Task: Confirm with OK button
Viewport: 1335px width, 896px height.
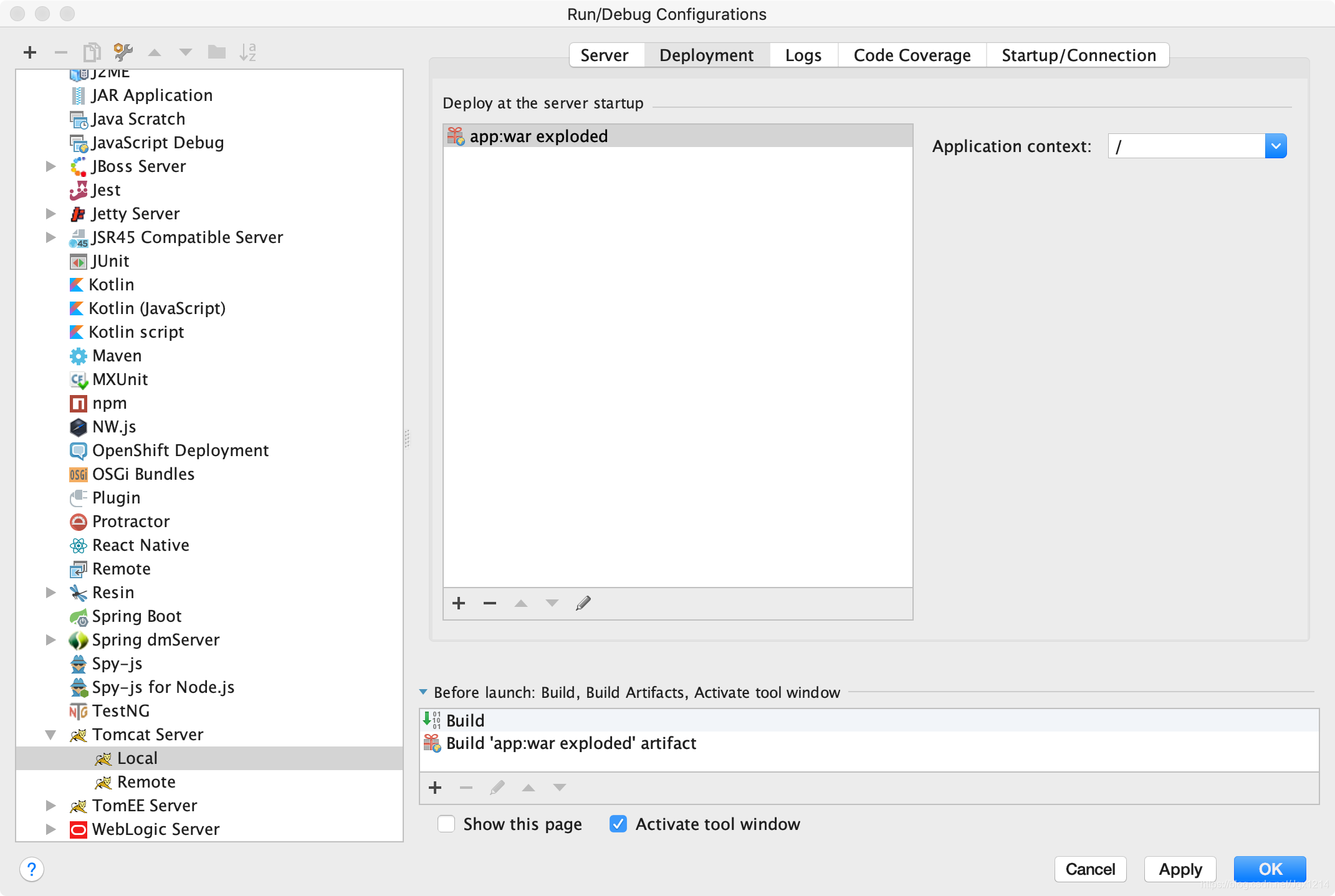Action: (x=1270, y=869)
